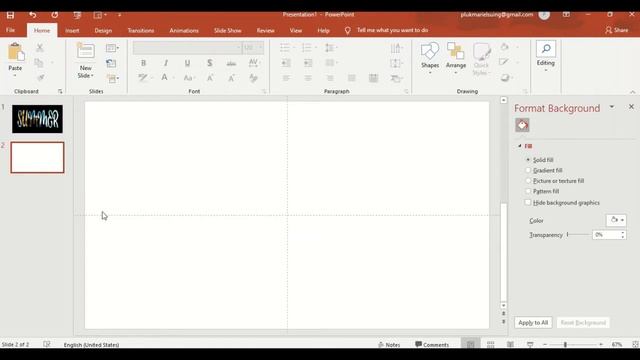Open Quick Styles gallery
The height and width of the screenshot is (360, 640).
tap(481, 59)
